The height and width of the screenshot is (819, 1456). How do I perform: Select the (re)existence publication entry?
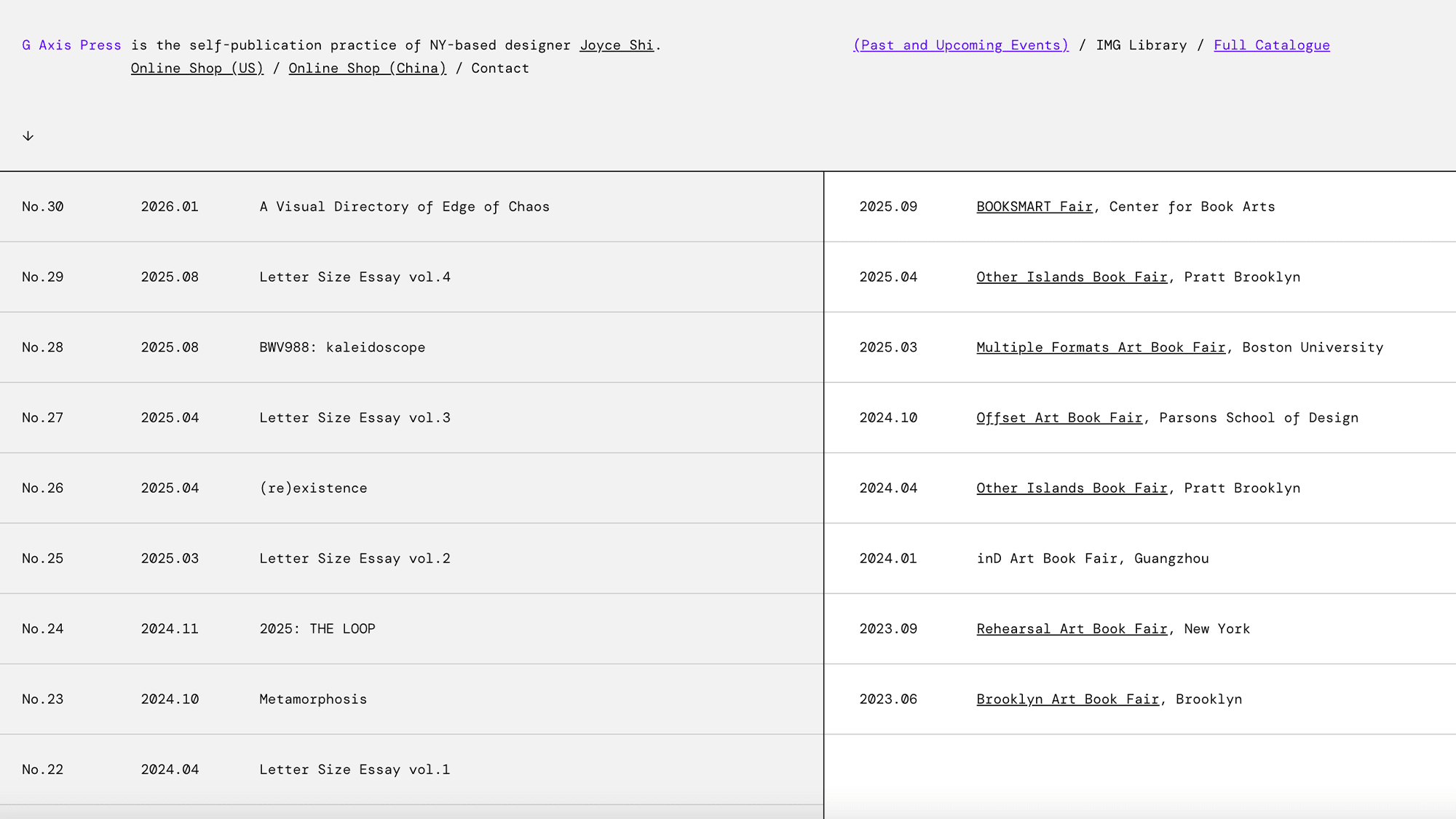click(x=313, y=488)
